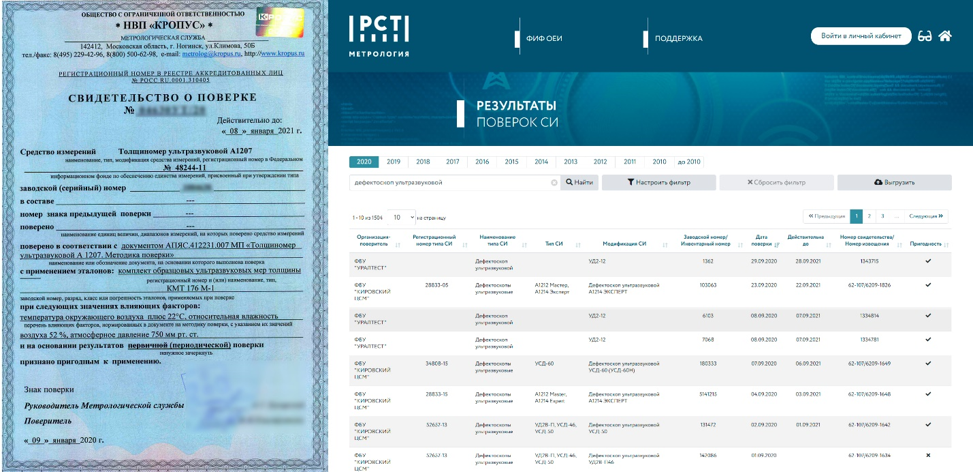Go to Предыдущая page in pagination
The height and width of the screenshot is (472, 973).
click(826, 216)
